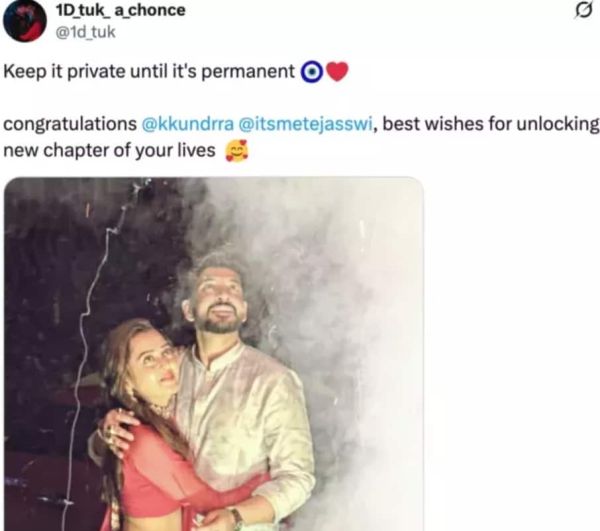600x531 pixels.
Task: Click the smiling face with hearts emoji
Action: [x=237, y=152]
